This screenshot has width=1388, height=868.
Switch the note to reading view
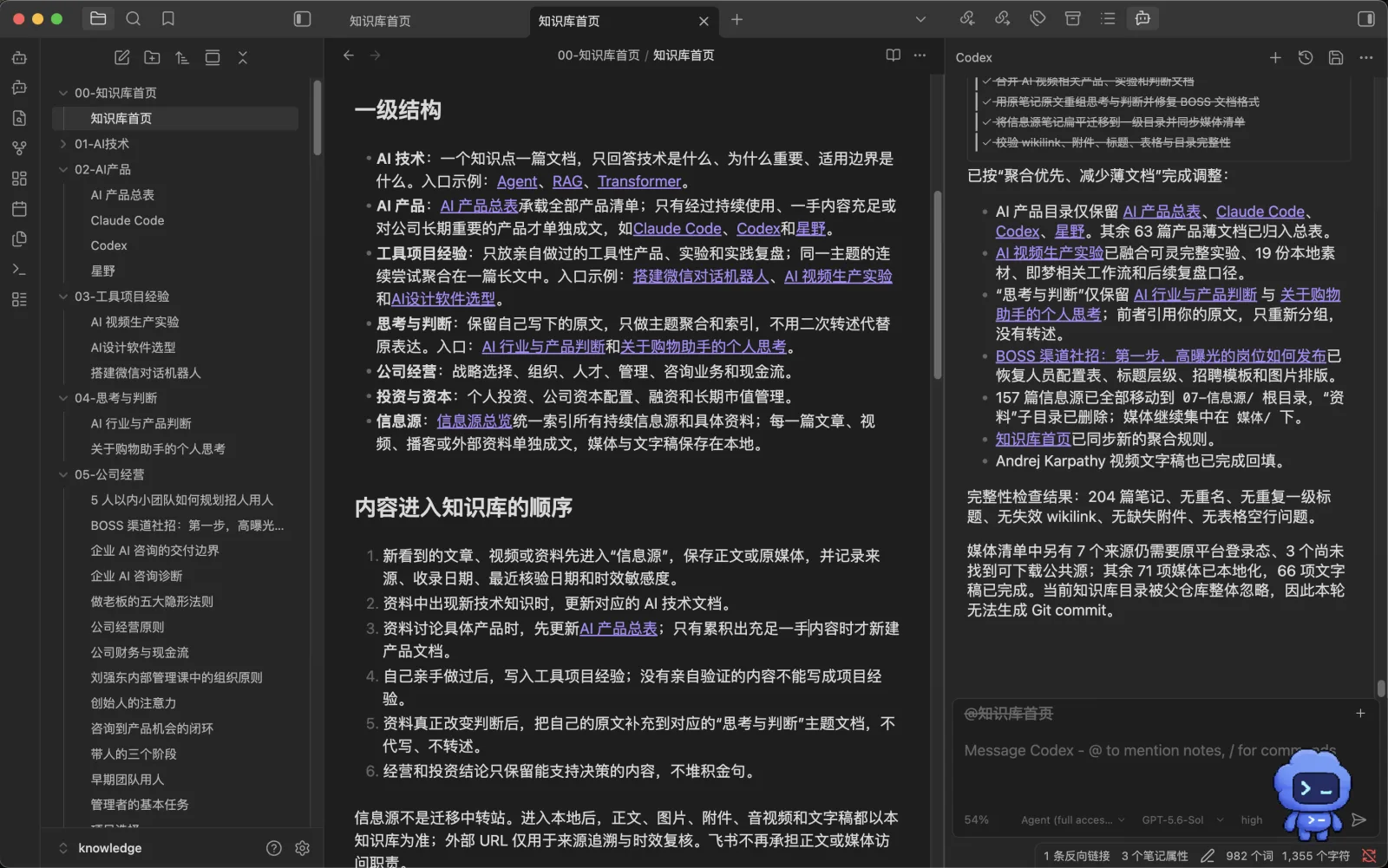coord(894,55)
